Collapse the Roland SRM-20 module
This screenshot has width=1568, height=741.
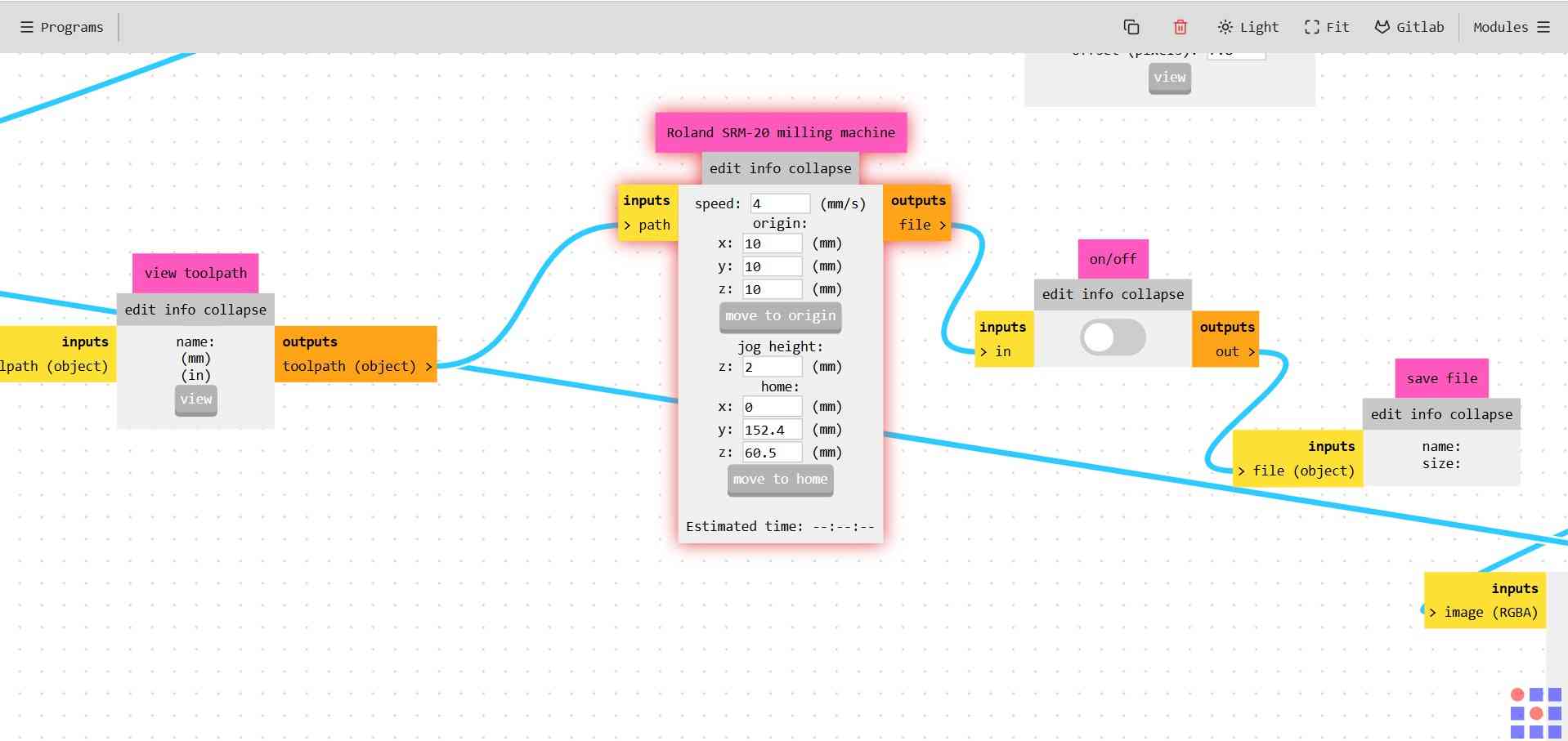820,168
